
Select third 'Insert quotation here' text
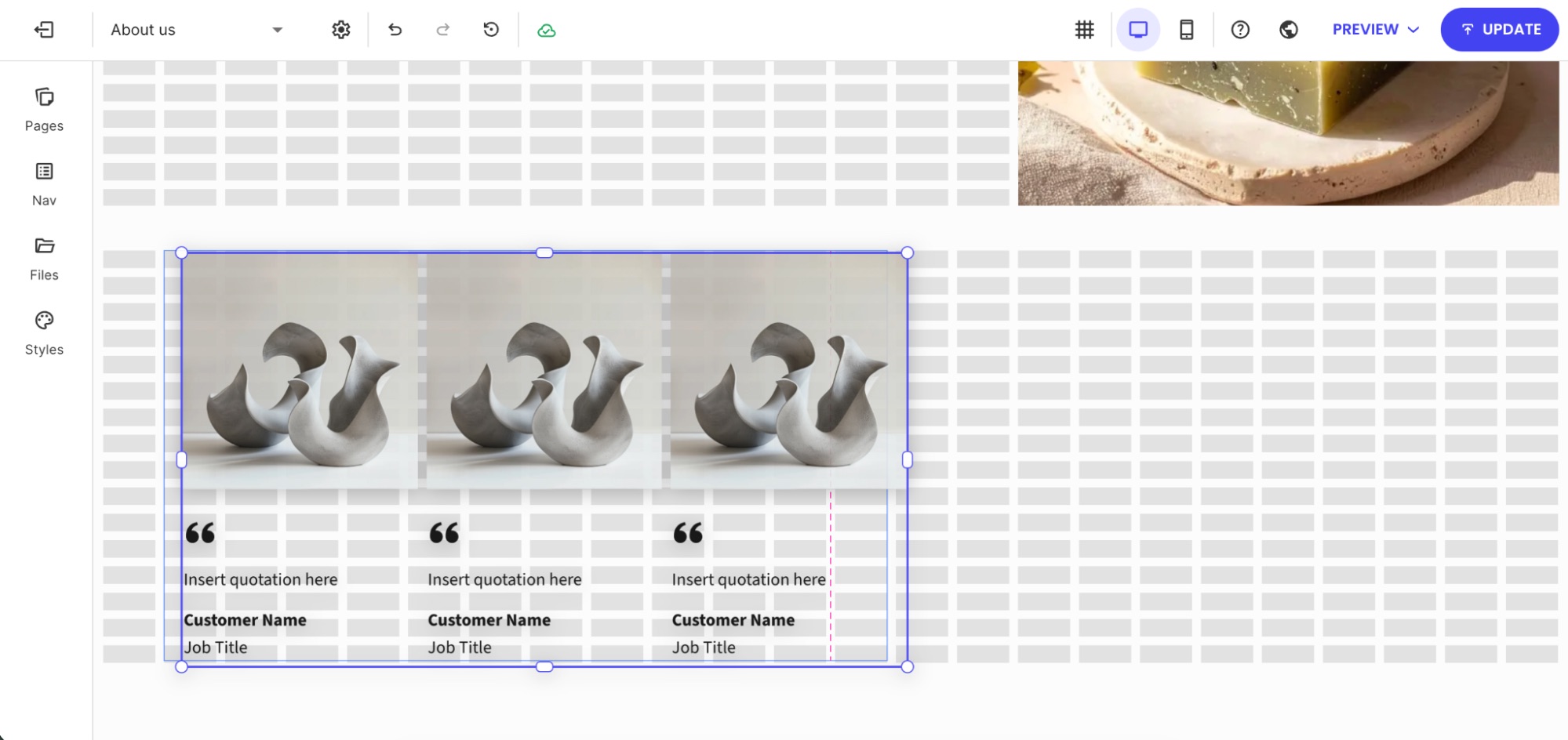[x=748, y=579]
